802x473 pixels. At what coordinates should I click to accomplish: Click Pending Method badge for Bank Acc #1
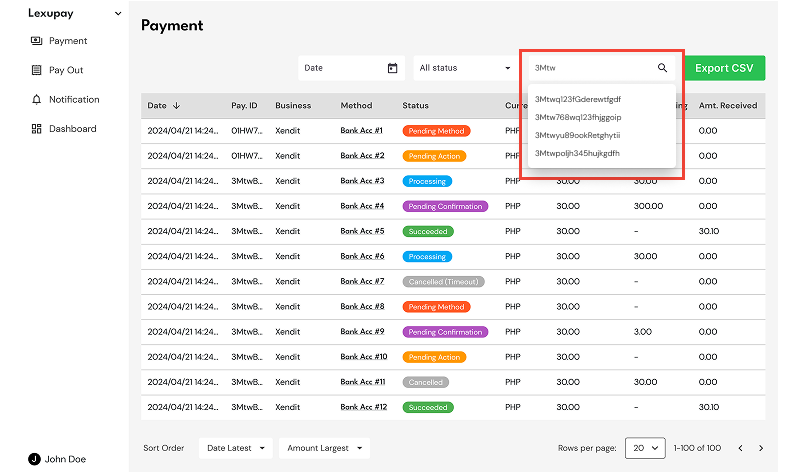tap(436, 131)
